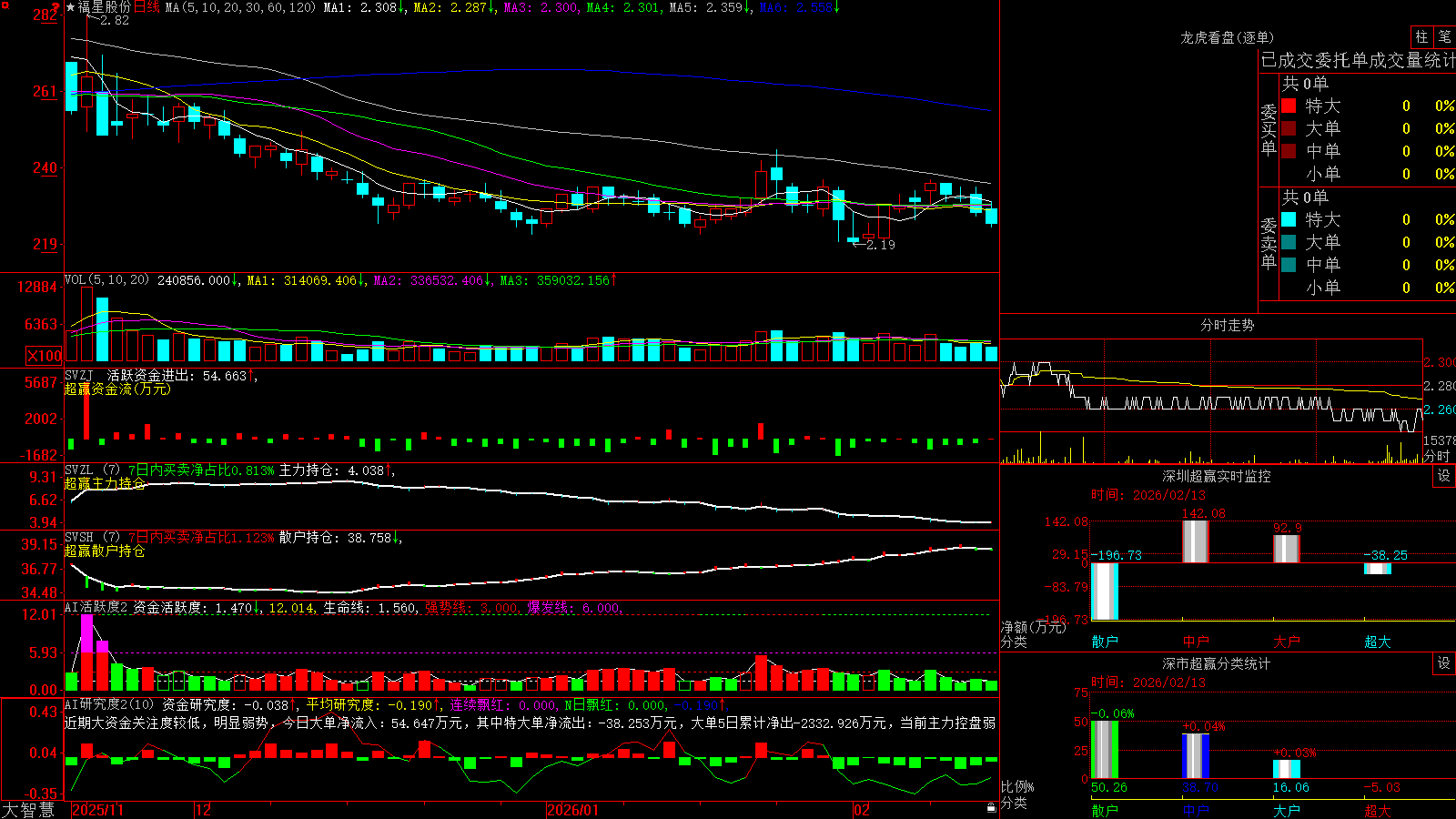Open 设 settings for 深市超赢分类统计
Screen dimensions: 1456x819
(1444, 663)
